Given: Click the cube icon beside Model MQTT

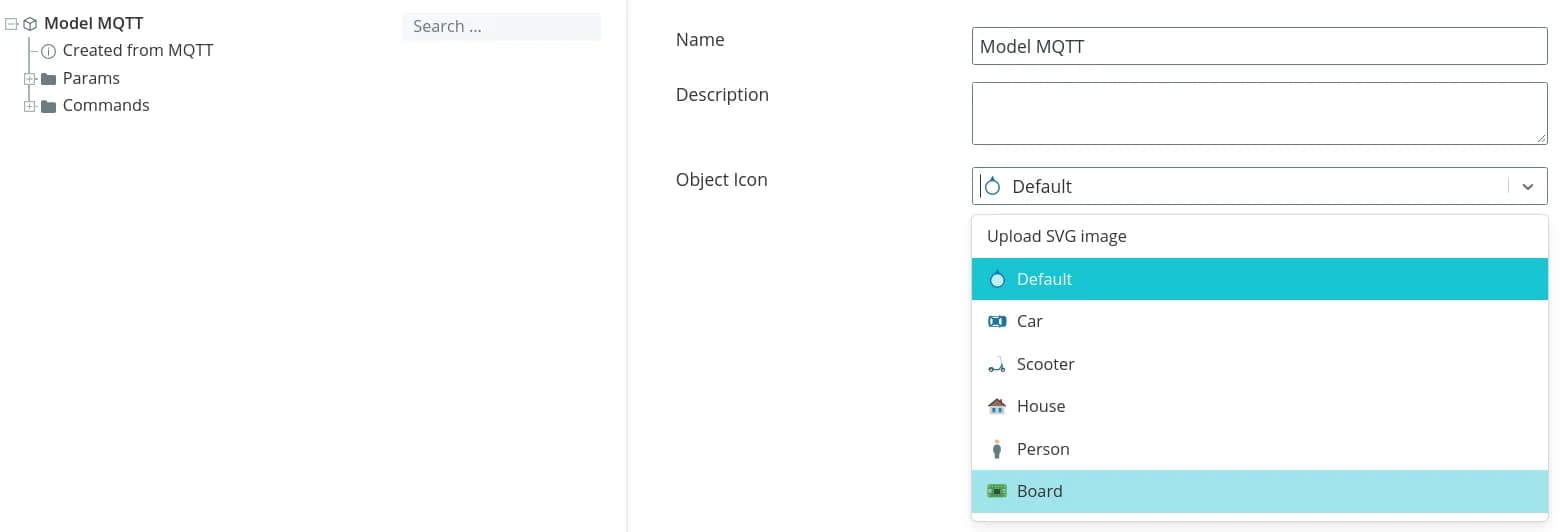Looking at the screenshot, I should [30, 24].
